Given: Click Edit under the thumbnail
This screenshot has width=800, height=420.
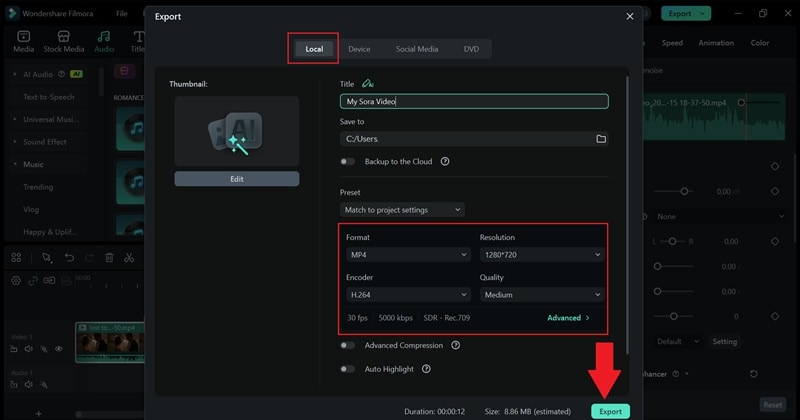Looking at the screenshot, I should pyautogui.click(x=237, y=179).
